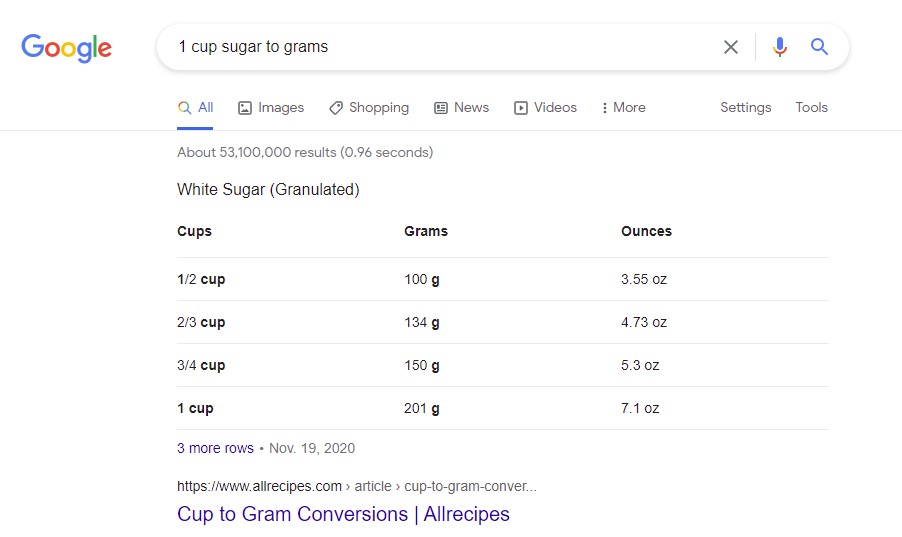The image size is (902, 537).
Task: Open the More search categories dropdown
Action: (x=623, y=108)
